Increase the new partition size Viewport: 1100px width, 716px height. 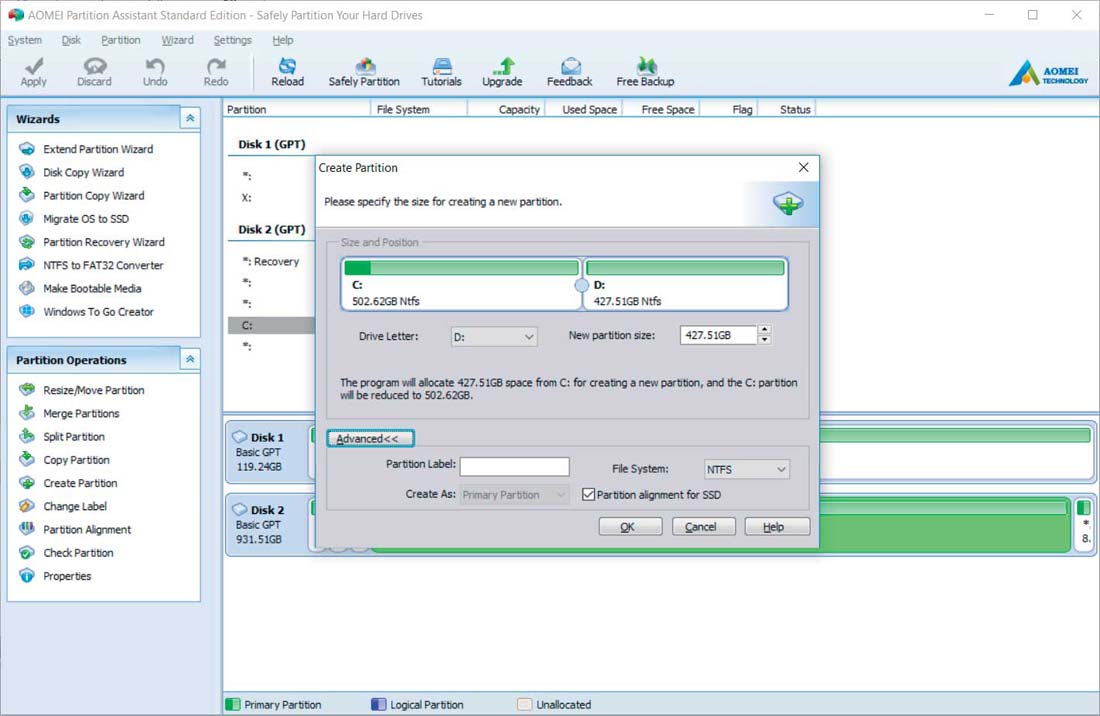(x=765, y=330)
